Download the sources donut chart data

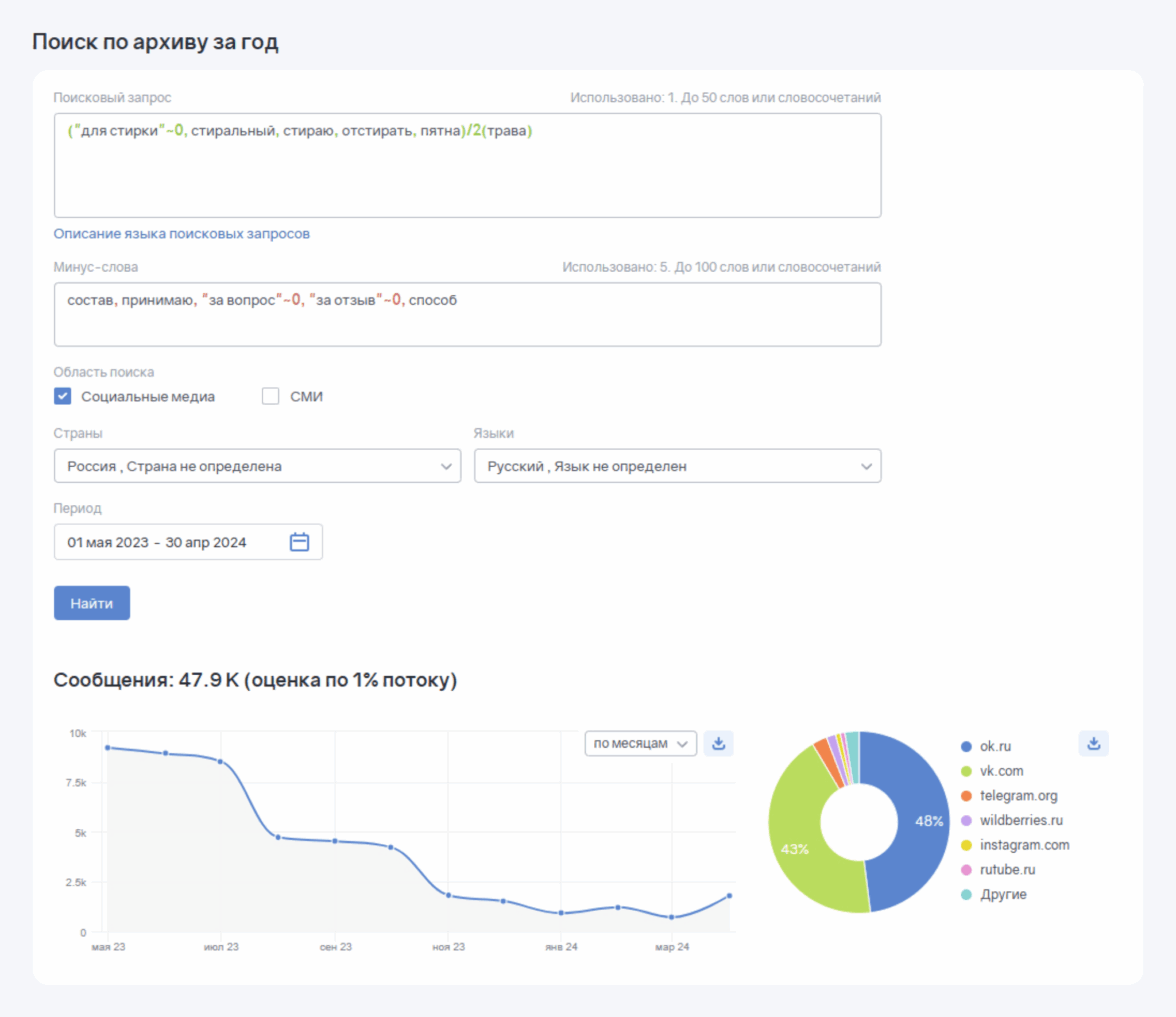point(1093,743)
